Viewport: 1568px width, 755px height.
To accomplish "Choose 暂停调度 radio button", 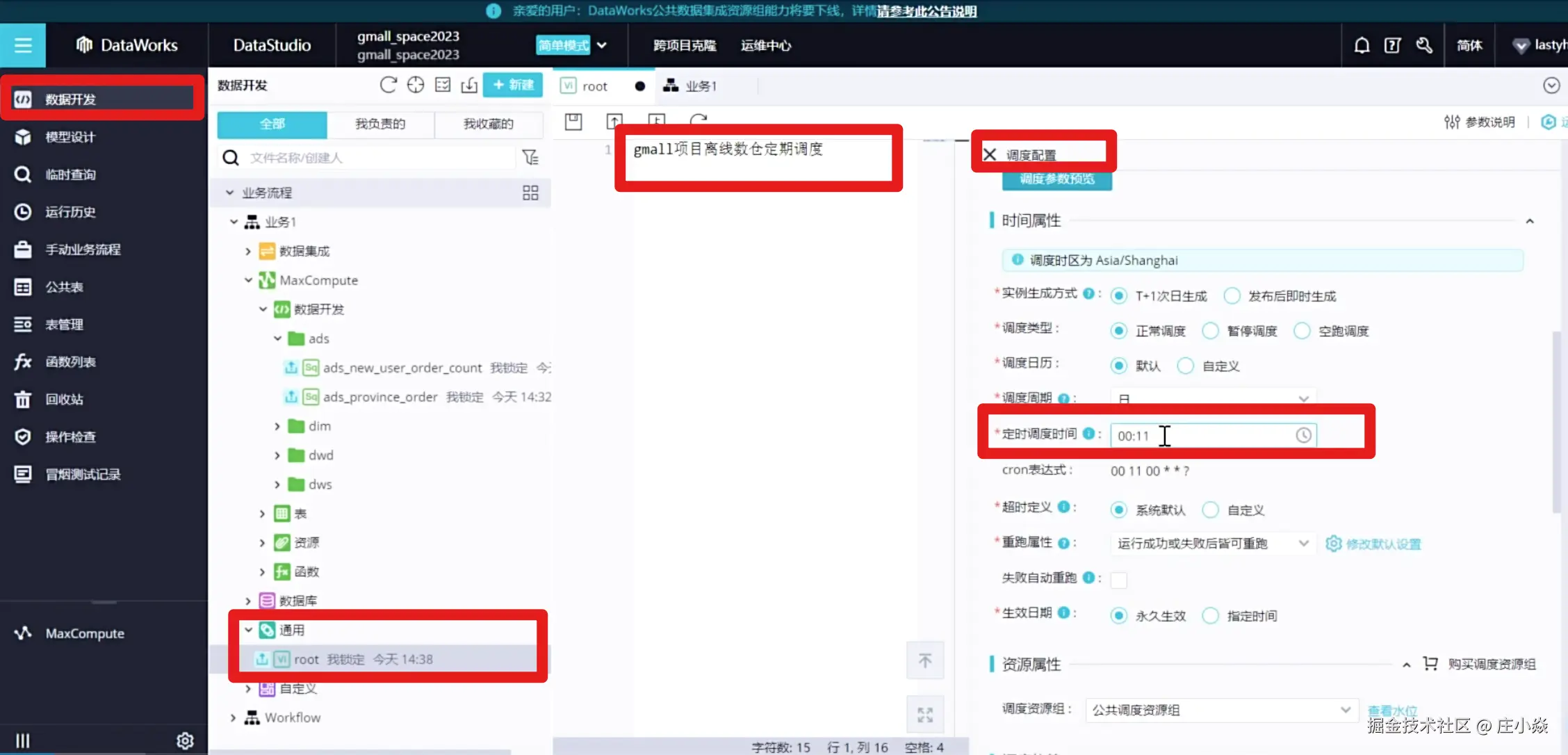I will click(1210, 331).
